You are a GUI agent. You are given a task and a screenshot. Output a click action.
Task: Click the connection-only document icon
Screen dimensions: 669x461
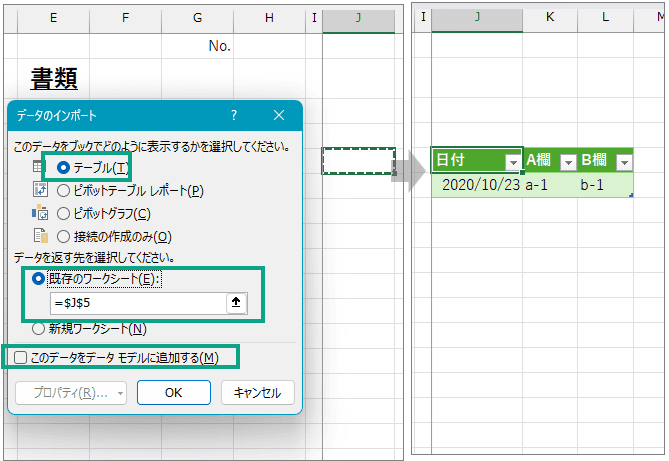pos(40,236)
